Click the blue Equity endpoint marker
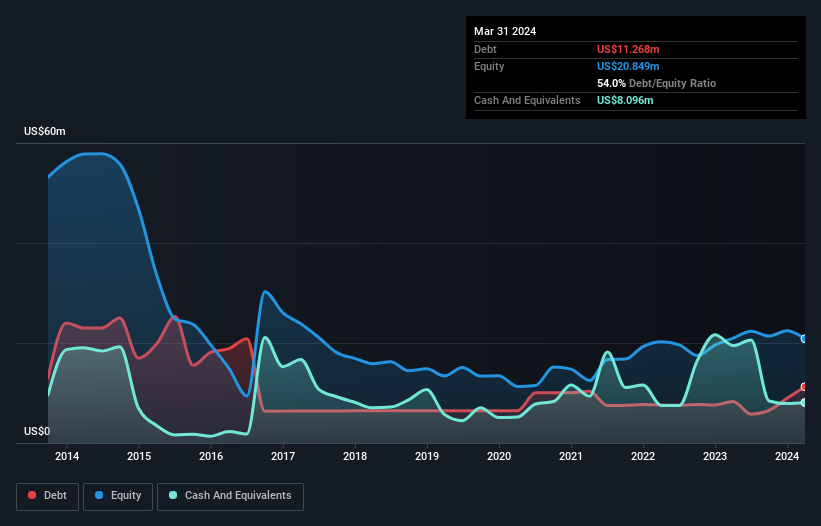This screenshot has height=526, width=821. [804, 339]
